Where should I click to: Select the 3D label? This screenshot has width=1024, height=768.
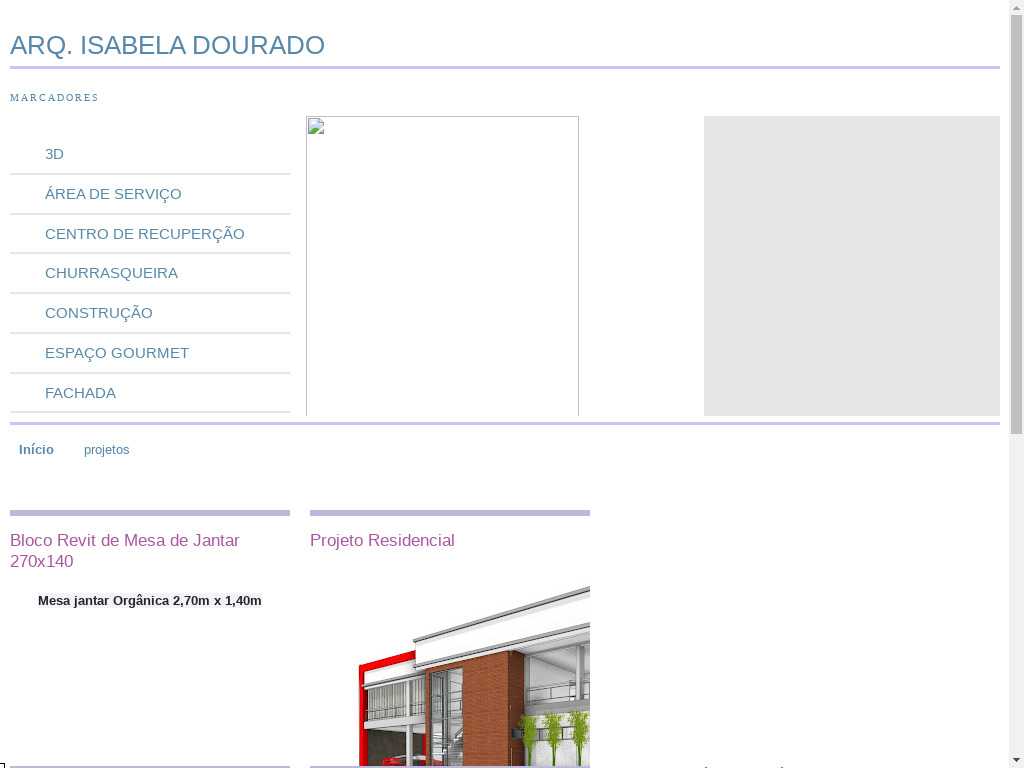coord(54,154)
